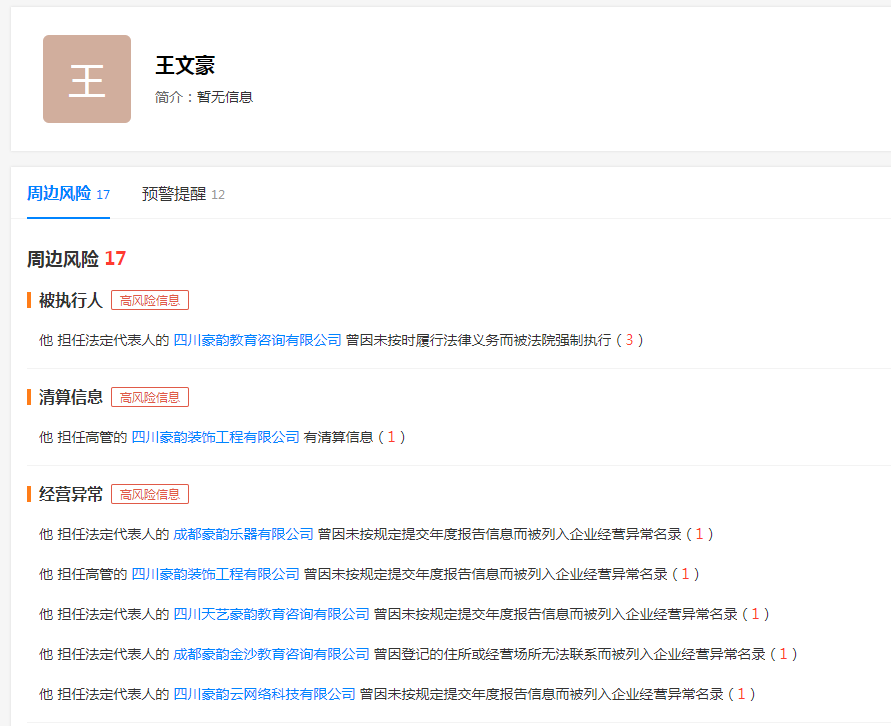The image size is (891, 726).
Task: Click the 清算信息 section title
Action: pos(70,397)
